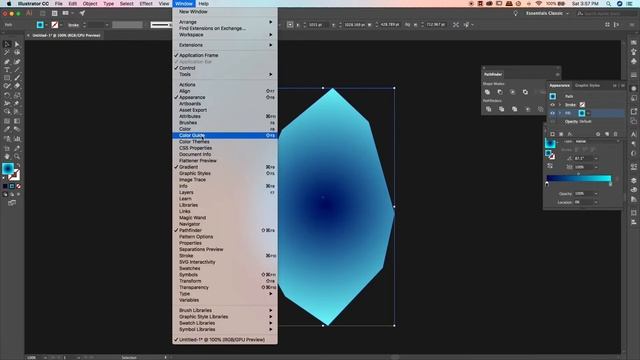Open Spotlight search in macOS menu bar
Image resolution: width=640 pixels, height=360 pixels.
click(x=609, y=4)
